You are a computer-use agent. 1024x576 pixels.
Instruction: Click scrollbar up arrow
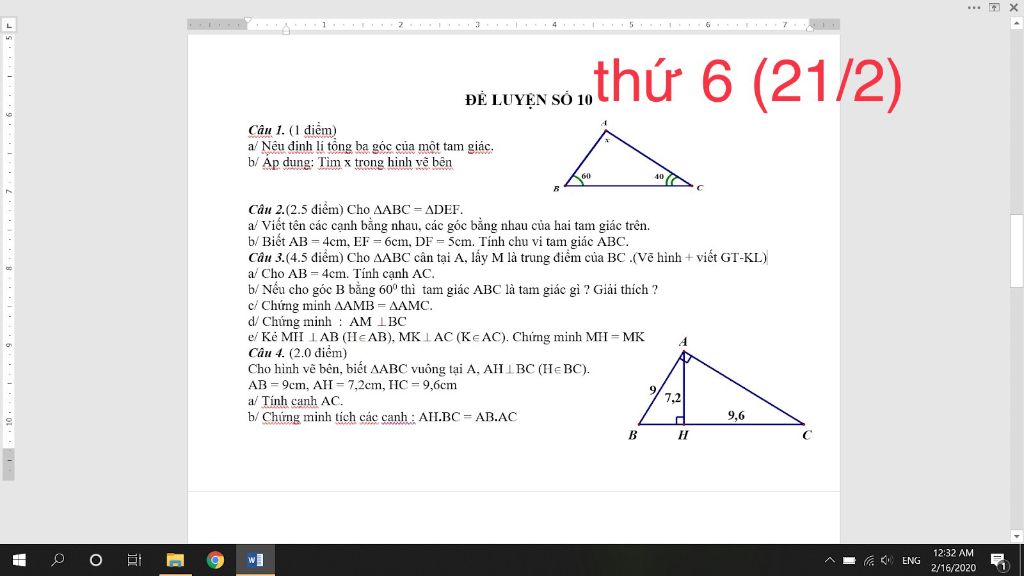[1017, 24]
